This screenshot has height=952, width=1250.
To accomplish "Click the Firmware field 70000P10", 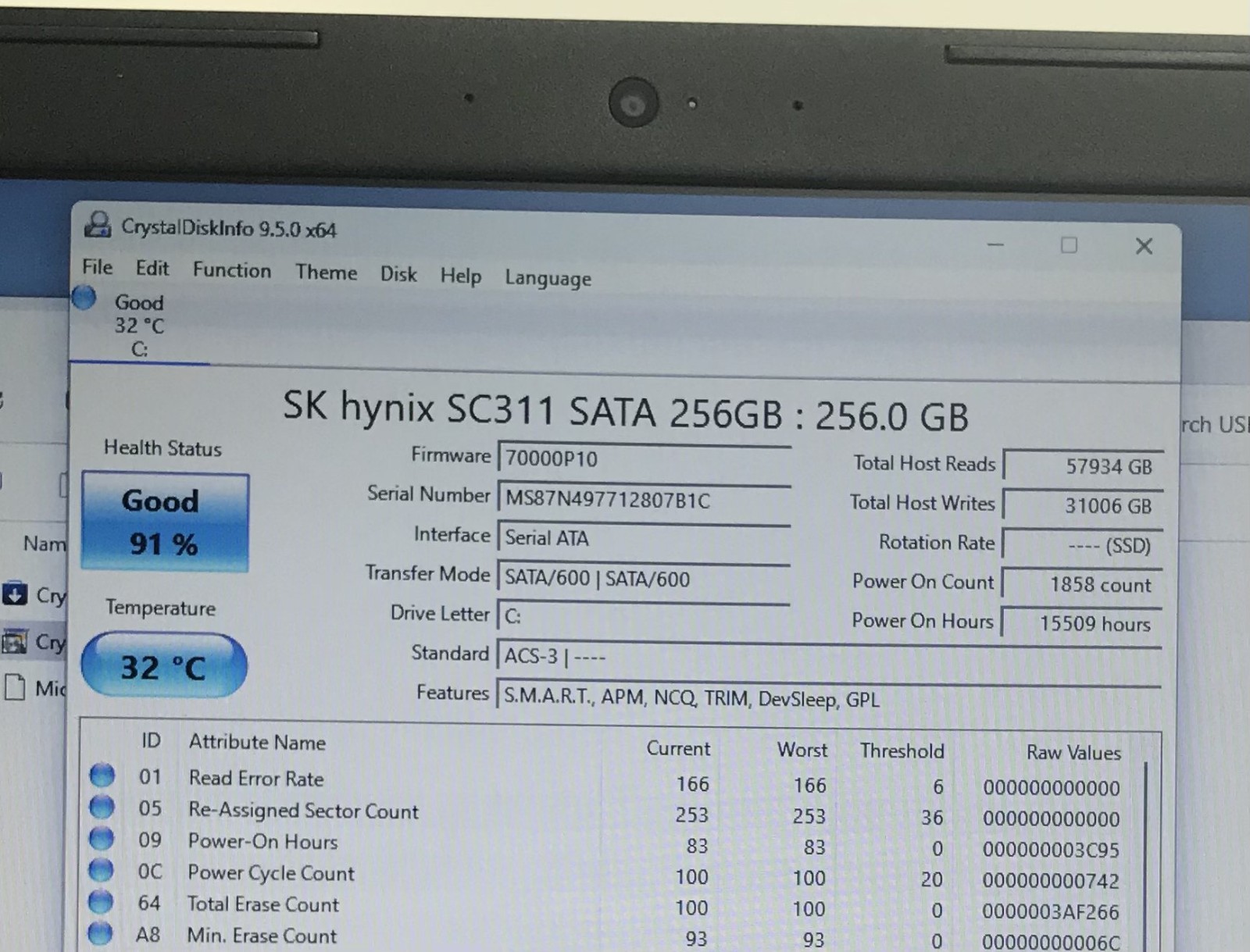I will coord(645,458).
